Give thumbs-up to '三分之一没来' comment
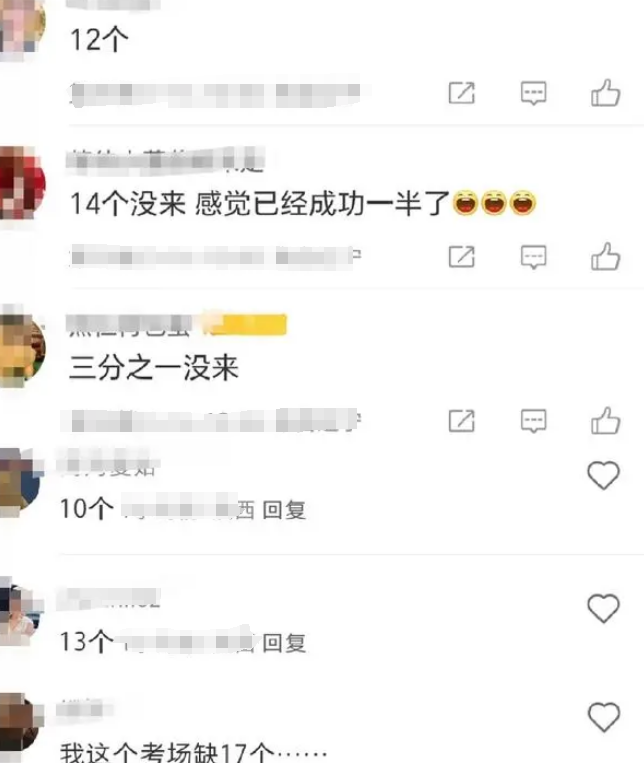 point(606,420)
